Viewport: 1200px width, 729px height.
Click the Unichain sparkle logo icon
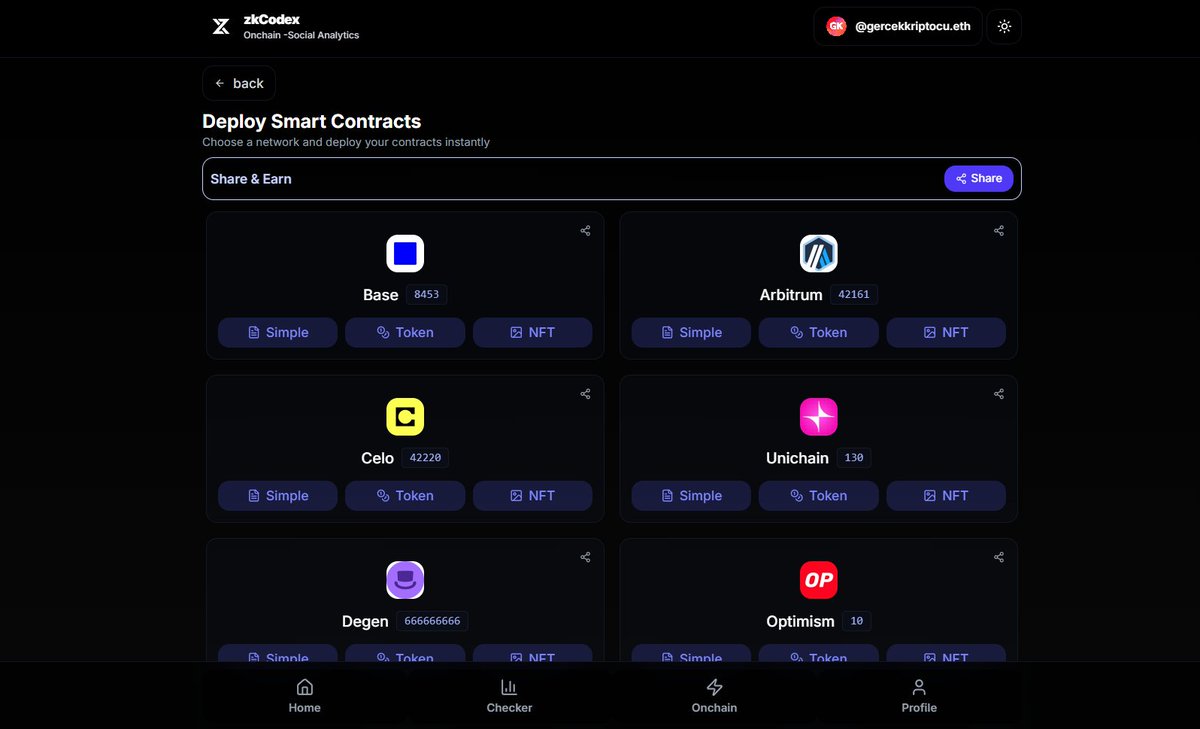coord(818,417)
